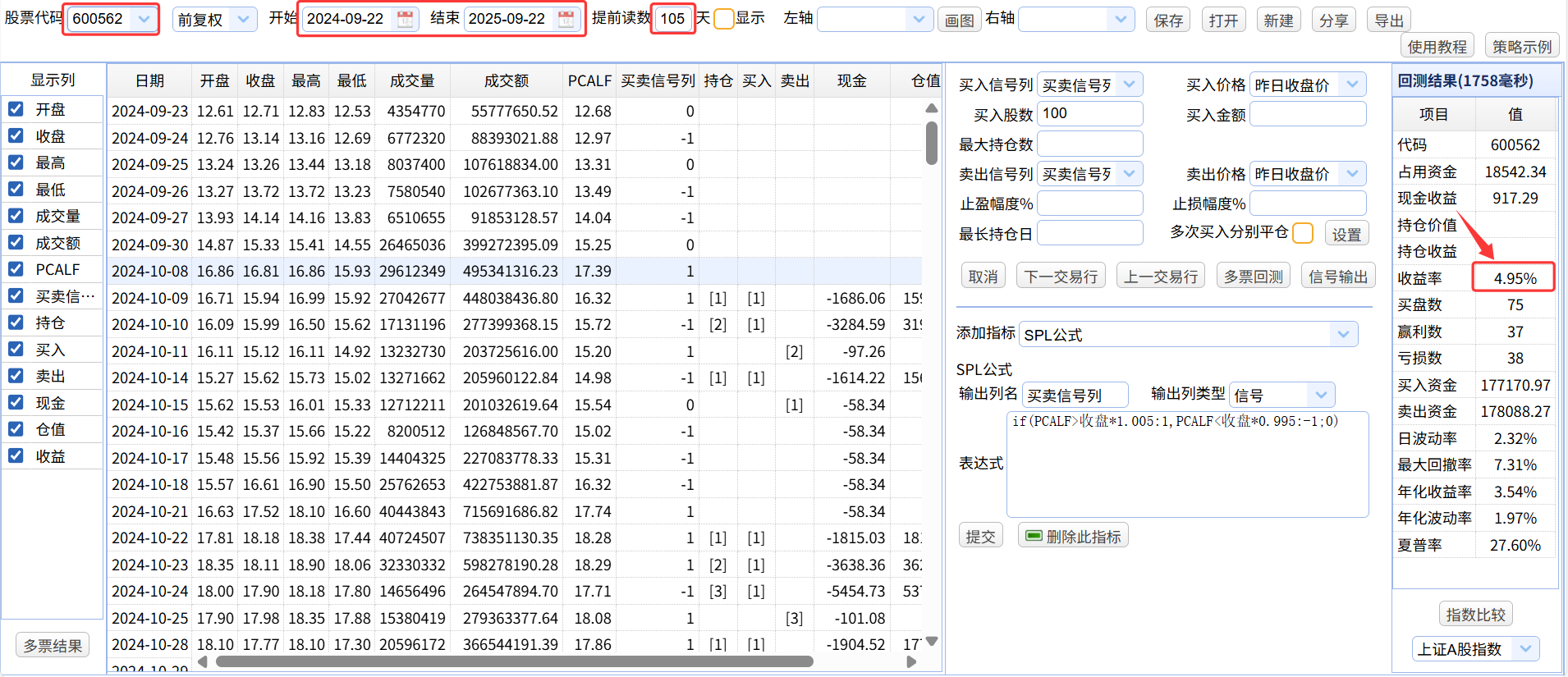Viewport: 1568px width, 677px height.
Task: Open the end date calendar picker
Action: [566, 20]
